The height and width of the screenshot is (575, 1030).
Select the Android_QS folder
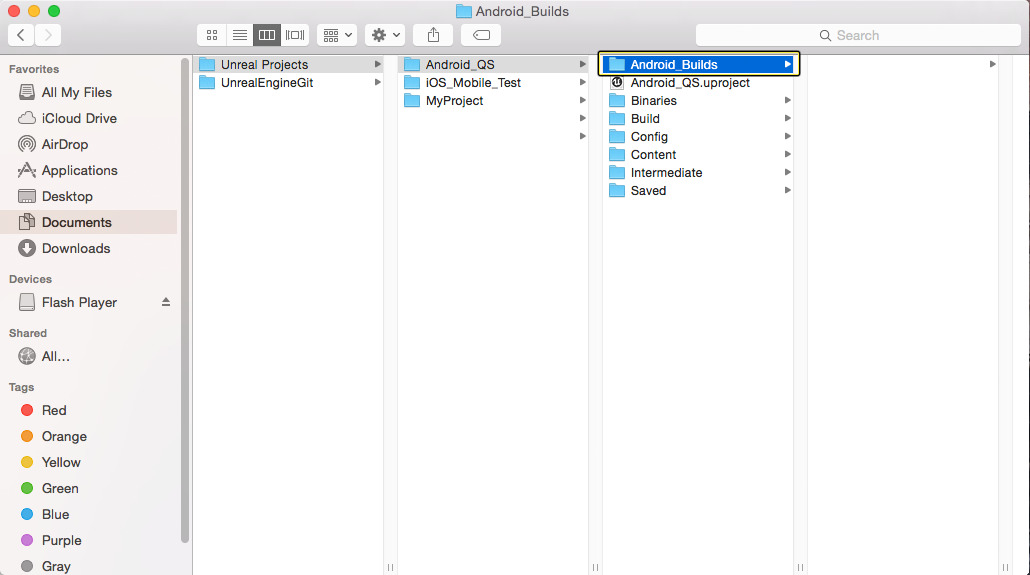point(494,64)
